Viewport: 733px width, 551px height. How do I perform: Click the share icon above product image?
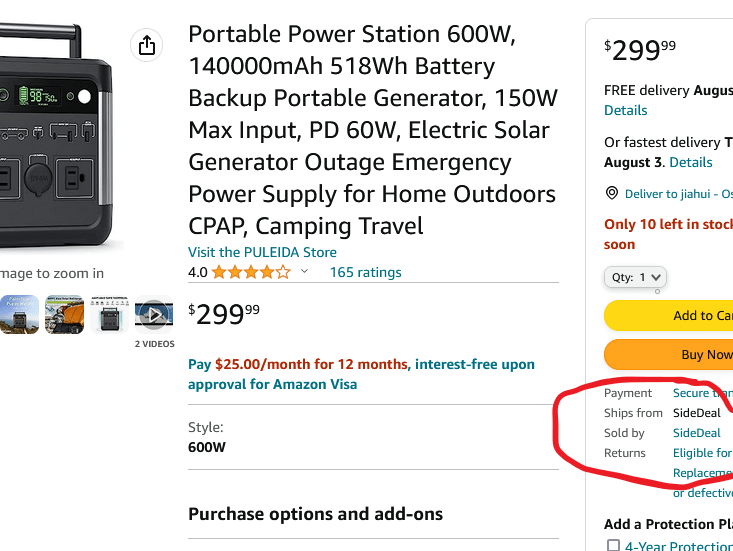tap(147, 45)
